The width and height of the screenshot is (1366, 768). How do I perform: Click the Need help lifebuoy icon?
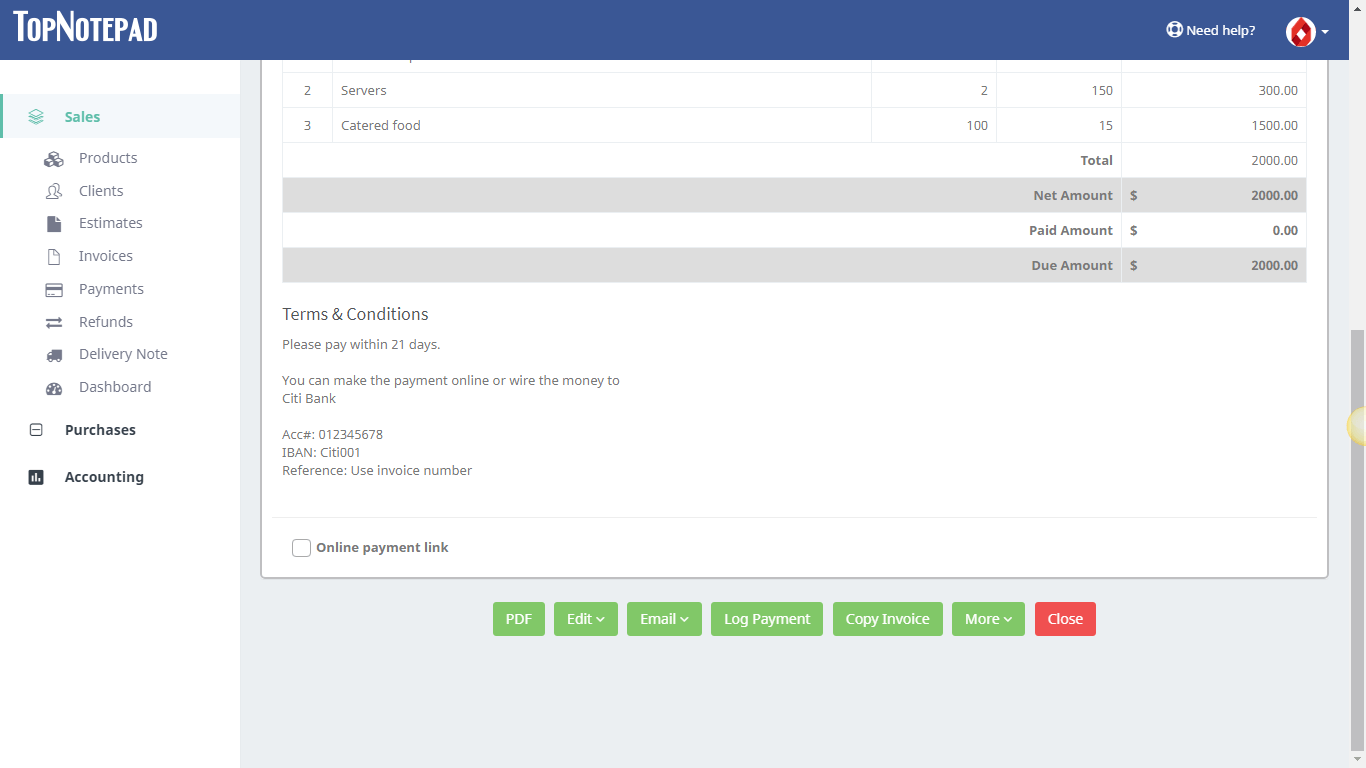point(1174,30)
